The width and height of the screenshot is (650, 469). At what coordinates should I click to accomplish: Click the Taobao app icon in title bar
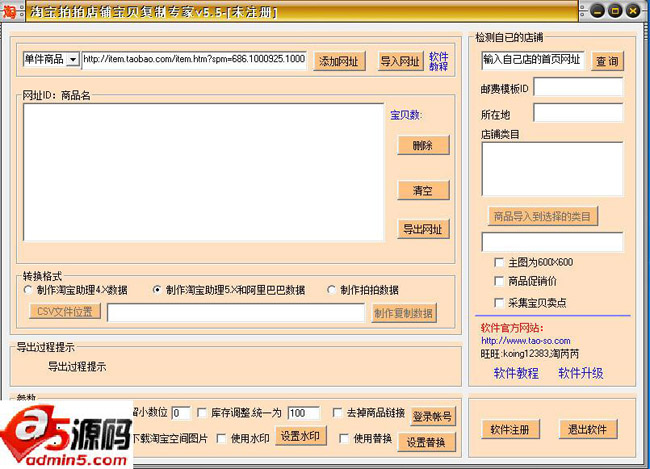[x=9, y=11]
